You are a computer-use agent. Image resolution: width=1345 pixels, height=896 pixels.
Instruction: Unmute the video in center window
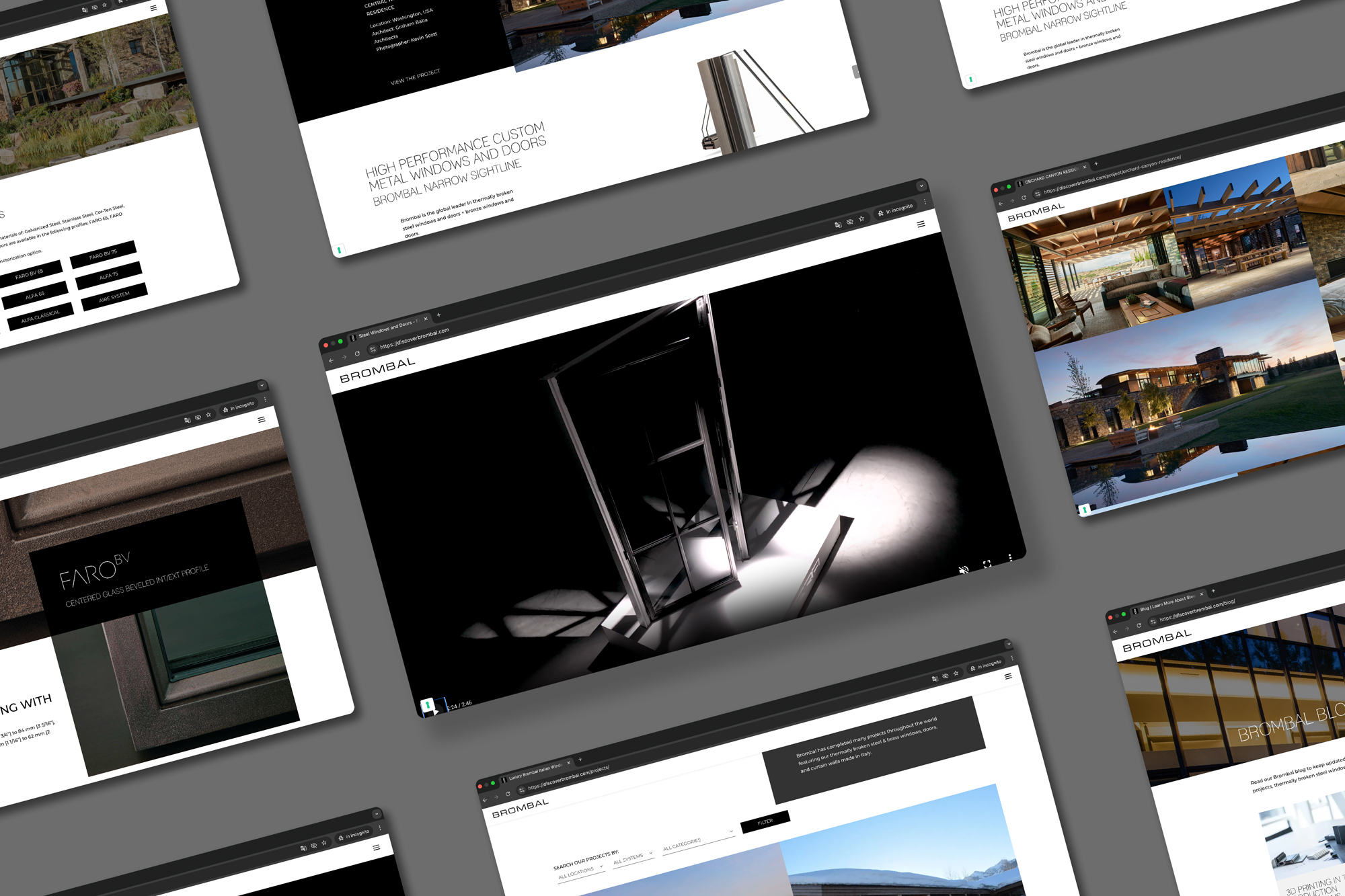click(964, 570)
